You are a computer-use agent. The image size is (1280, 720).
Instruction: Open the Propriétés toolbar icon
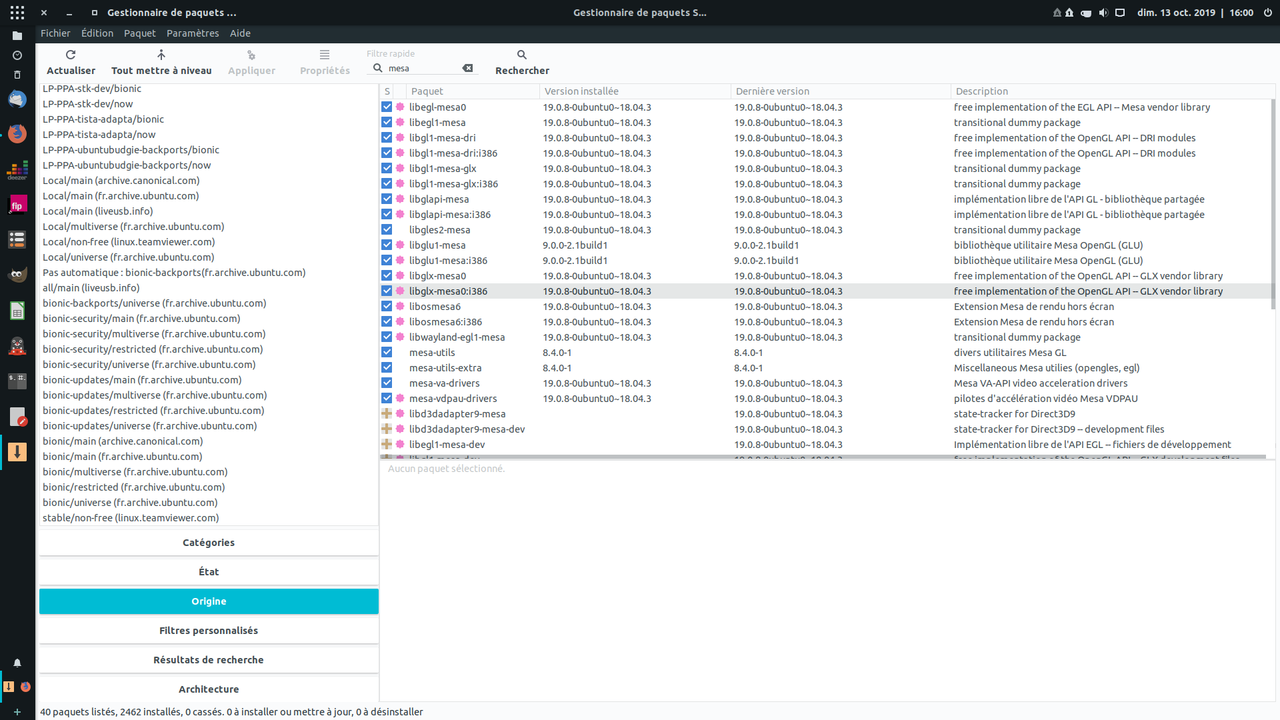pos(325,55)
